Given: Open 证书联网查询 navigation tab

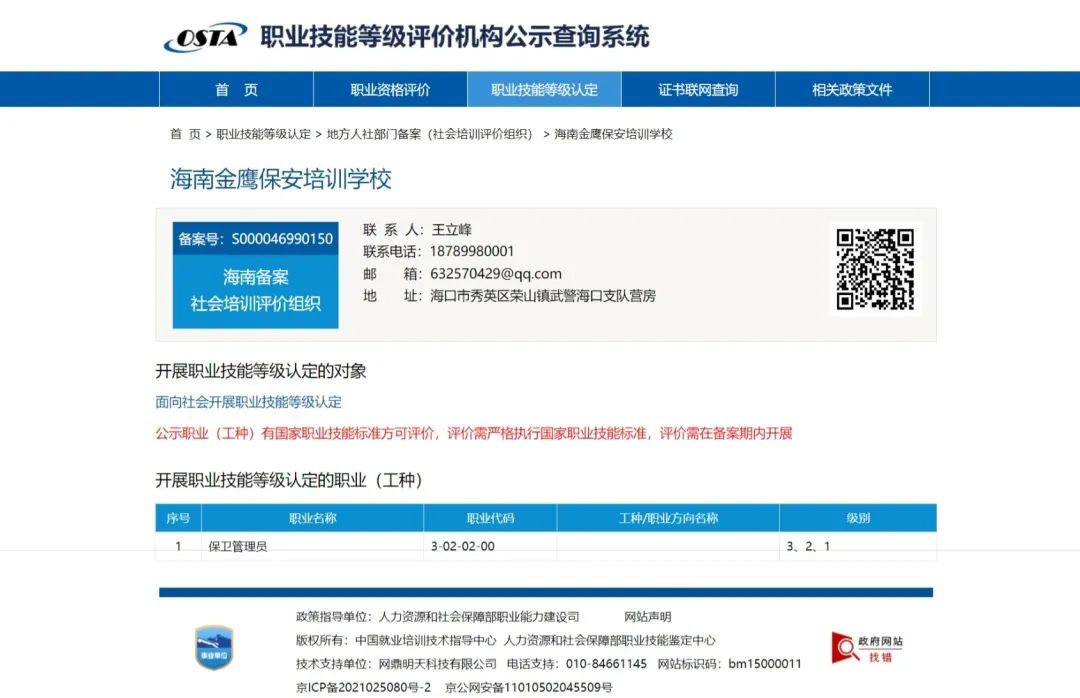Looking at the screenshot, I should click(698, 90).
